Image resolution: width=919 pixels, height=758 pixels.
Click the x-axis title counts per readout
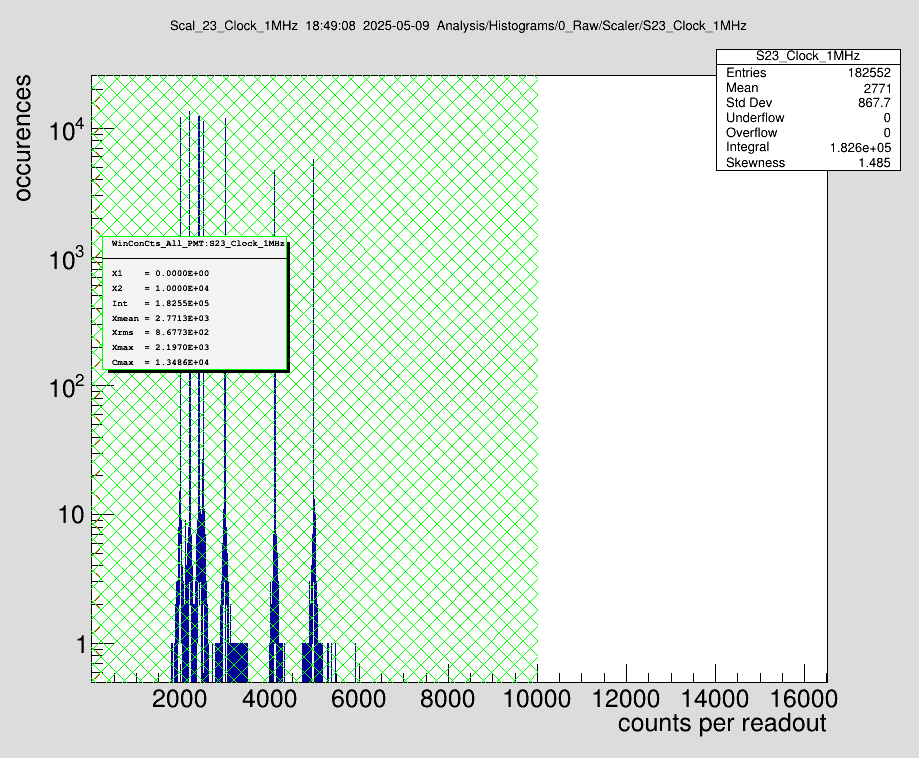(721, 723)
